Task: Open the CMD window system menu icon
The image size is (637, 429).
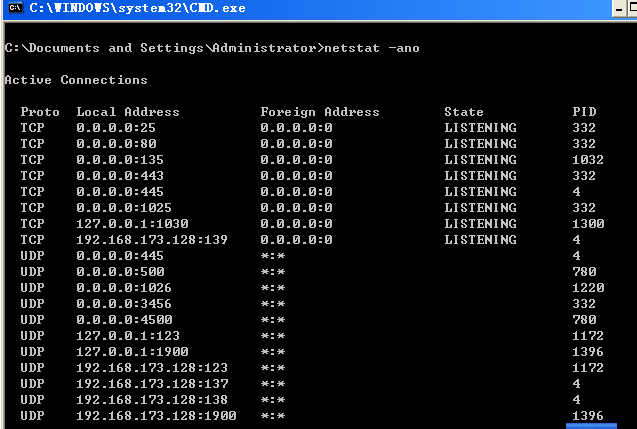Action: pyautogui.click(x=16, y=8)
